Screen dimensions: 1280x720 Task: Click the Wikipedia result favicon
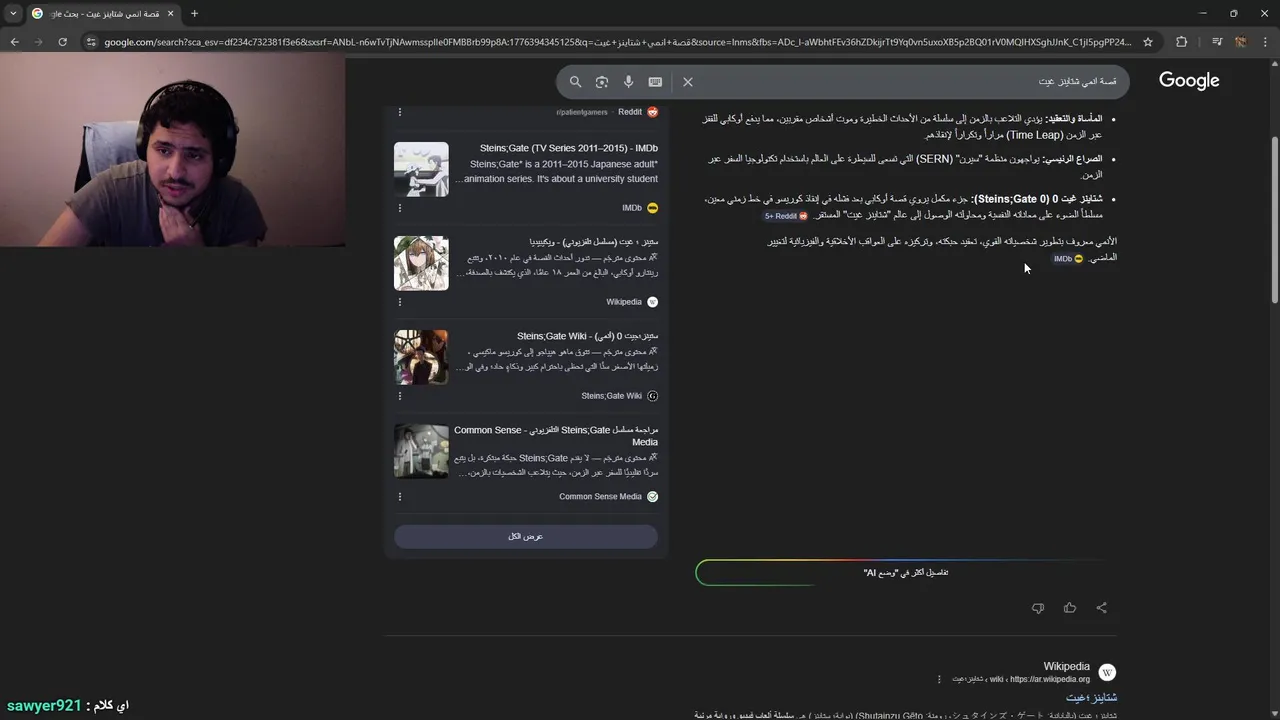click(1107, 672)
